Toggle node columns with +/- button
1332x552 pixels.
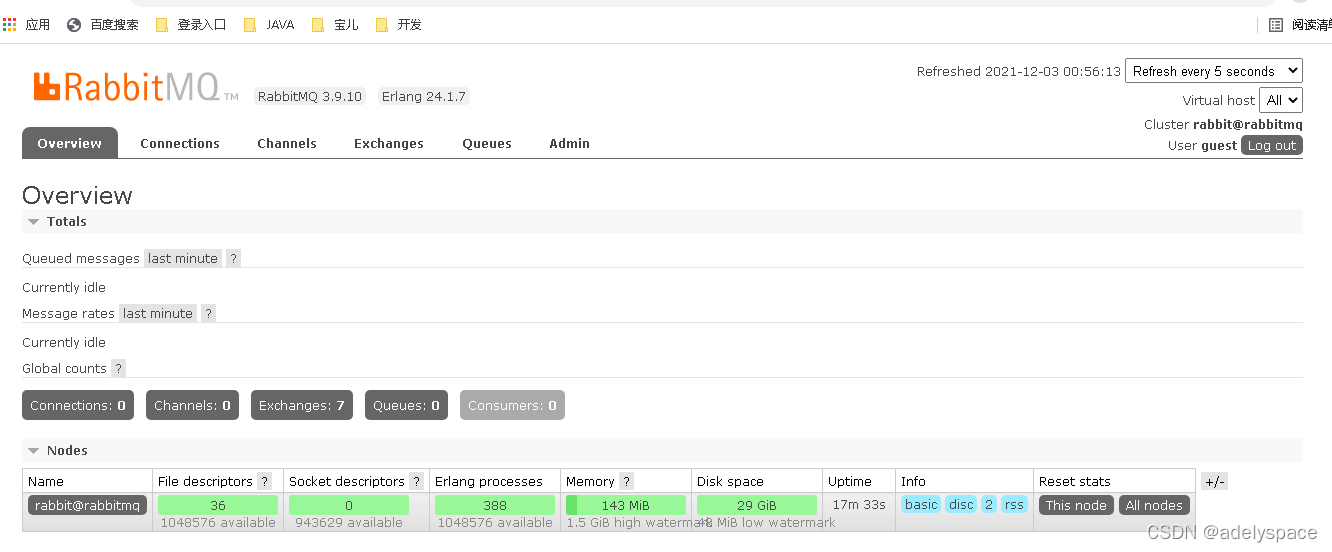pyautogui.click(x=1214, y=481)
